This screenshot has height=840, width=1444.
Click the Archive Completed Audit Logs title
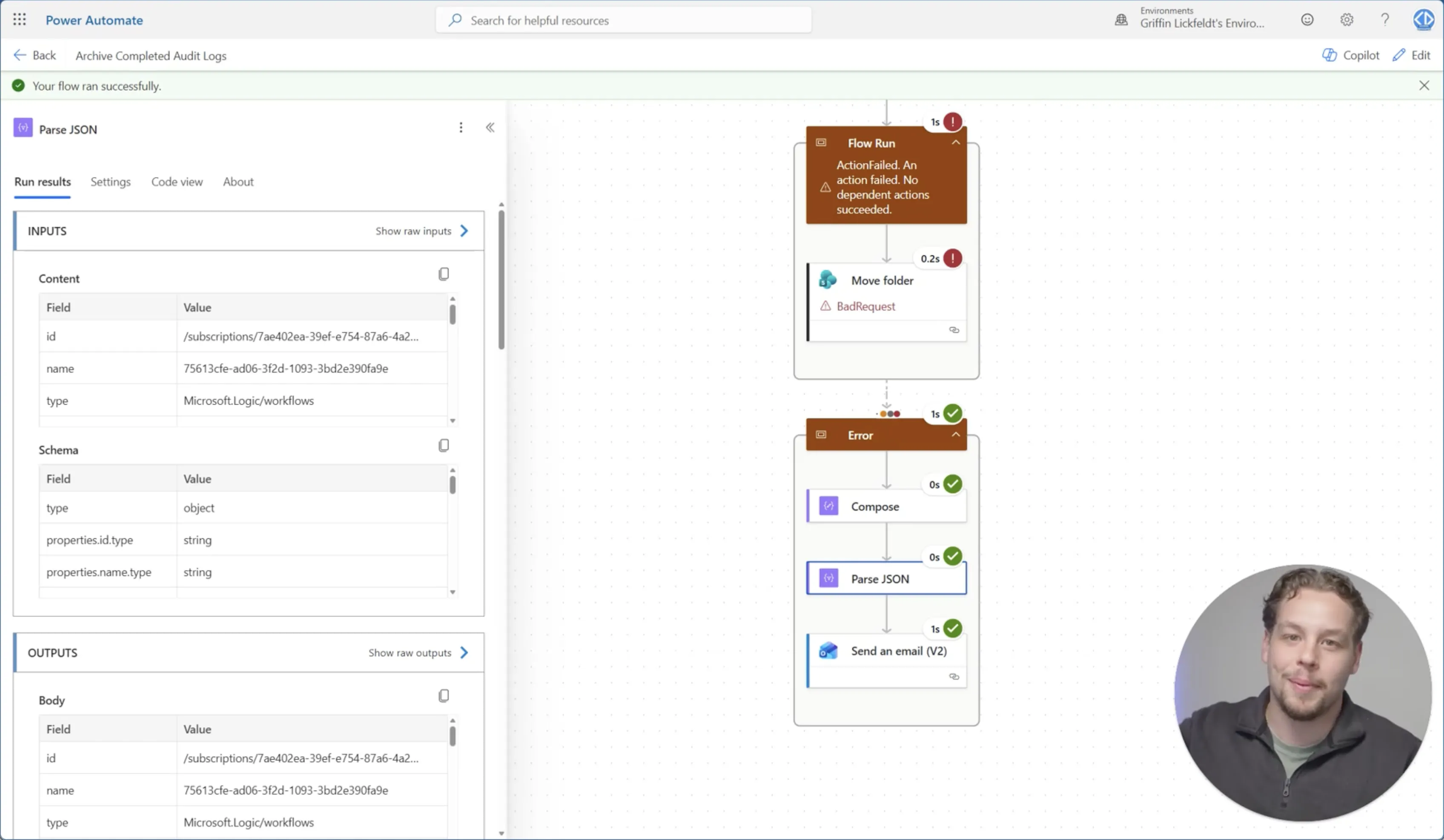(151, 56)
